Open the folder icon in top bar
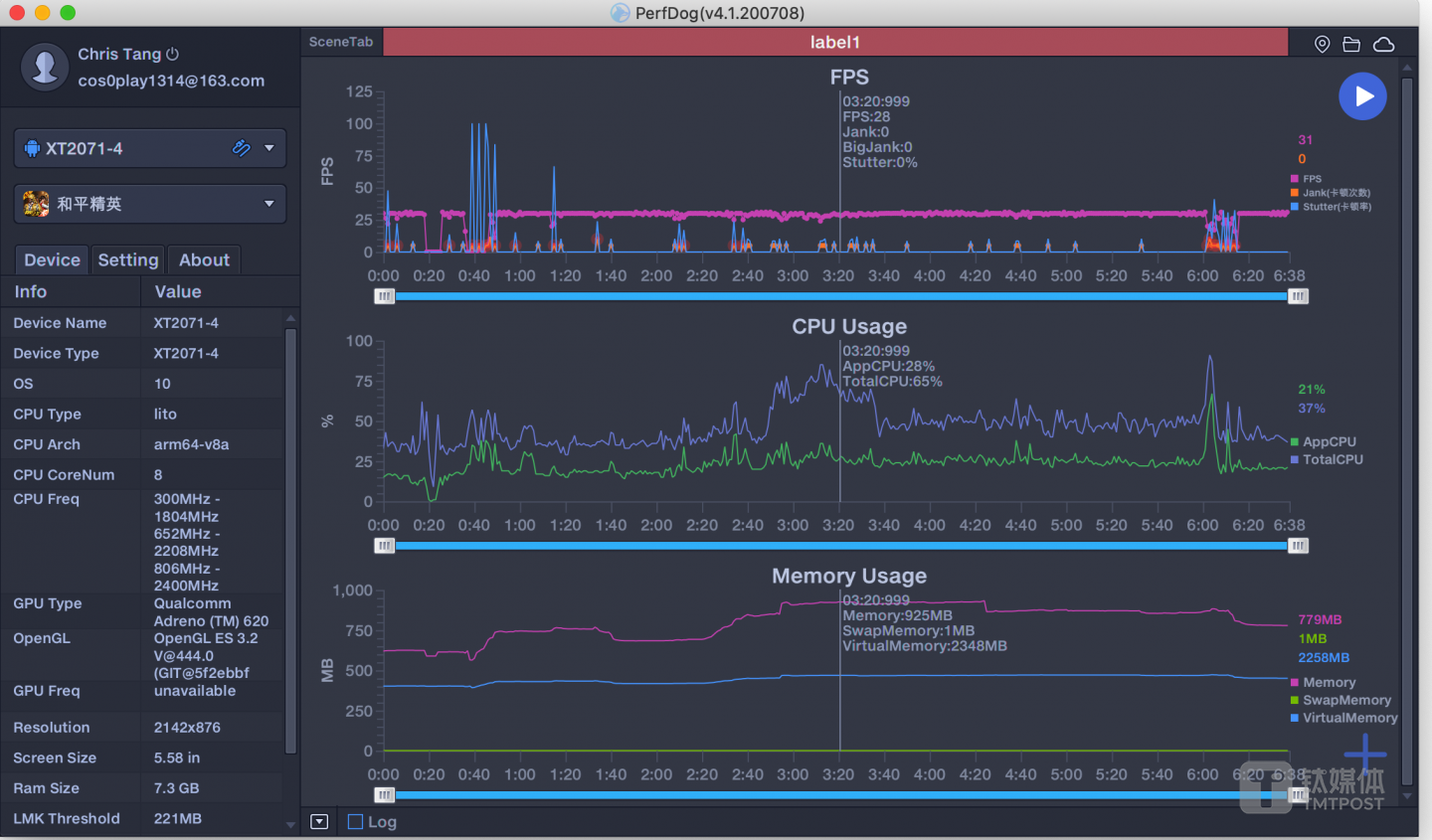Image resolution: width=1432 pixels, height=840 pixels. point(1351,44)
